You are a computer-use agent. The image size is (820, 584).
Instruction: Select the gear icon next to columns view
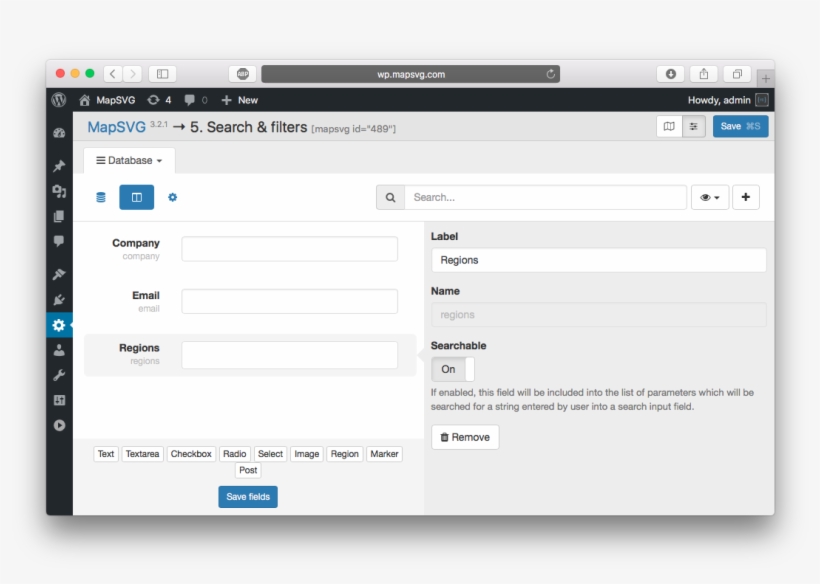tap(171, 197)
